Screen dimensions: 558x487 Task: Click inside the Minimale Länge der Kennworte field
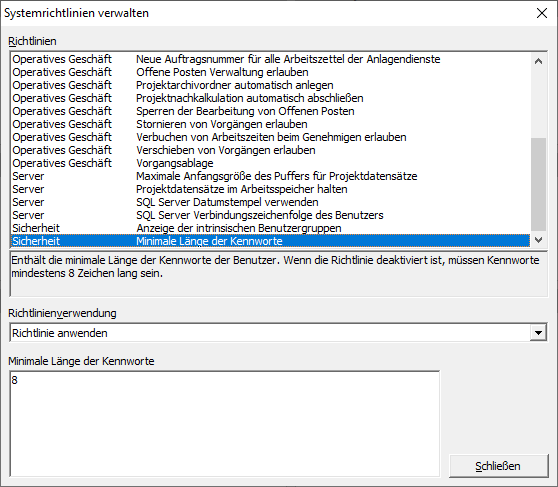tap(225, 424)
